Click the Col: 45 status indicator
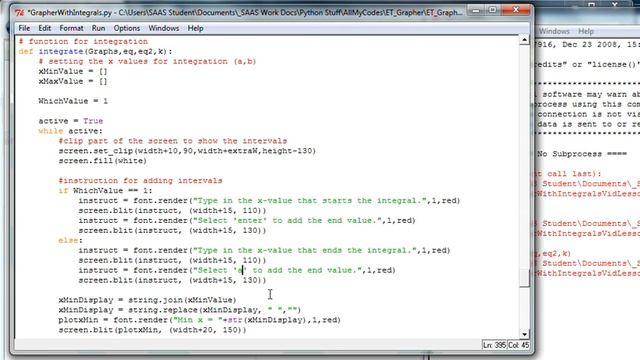Screen dimensions: 640x360 click(518, 345)
